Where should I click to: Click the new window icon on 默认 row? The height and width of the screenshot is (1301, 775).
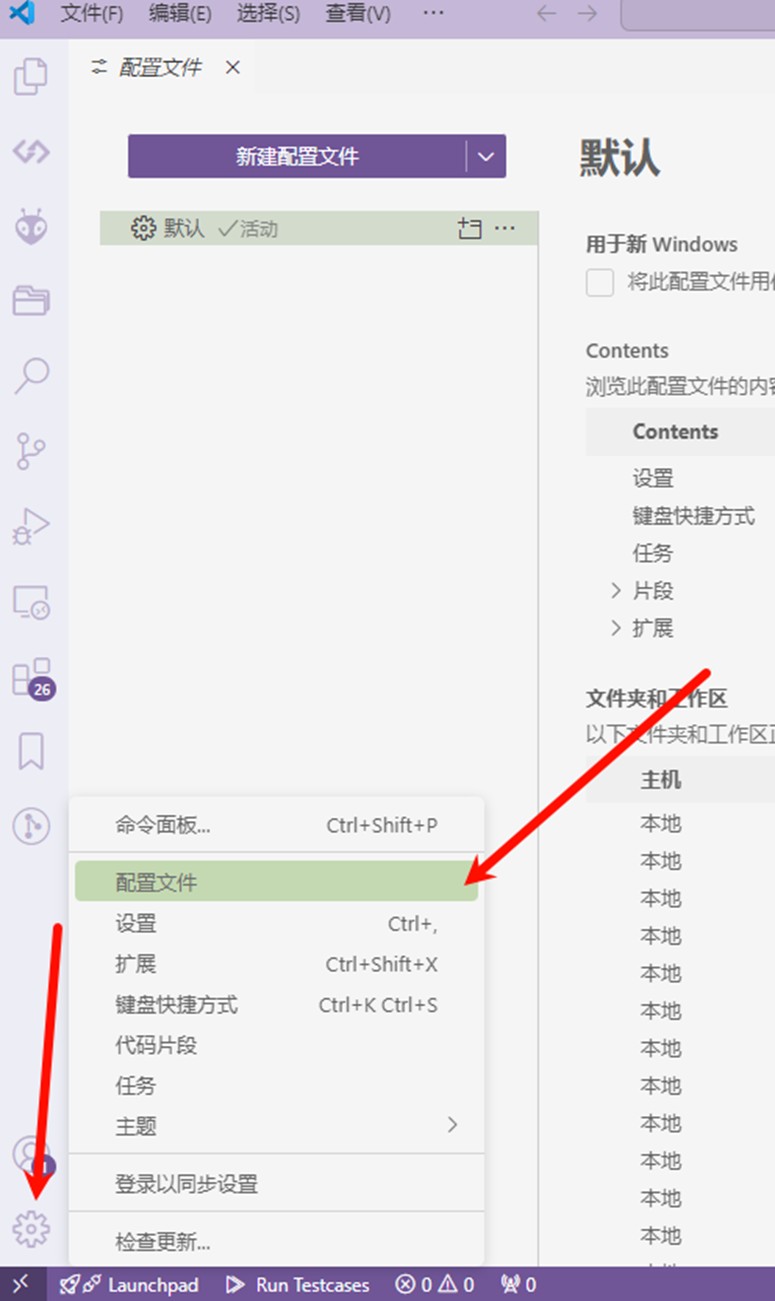tap(470, 228)
